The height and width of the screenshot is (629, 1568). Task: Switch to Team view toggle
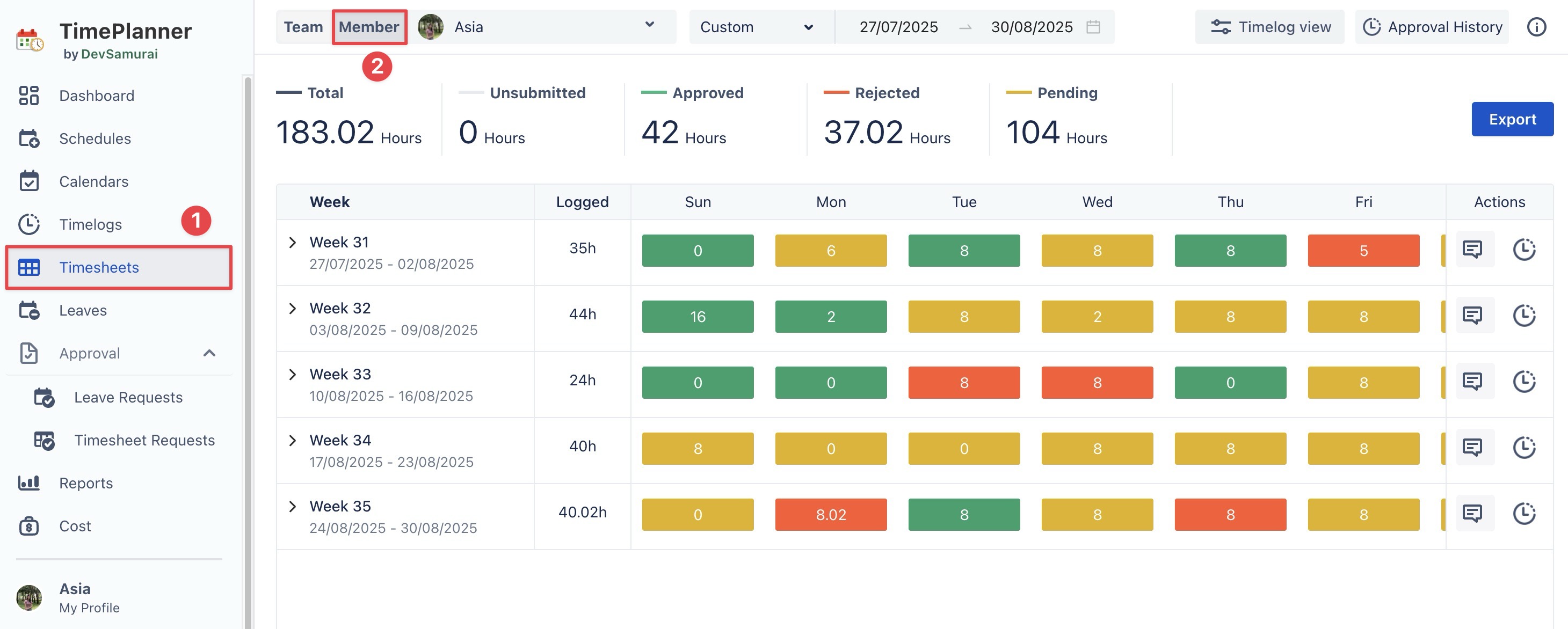pos(303,27)
